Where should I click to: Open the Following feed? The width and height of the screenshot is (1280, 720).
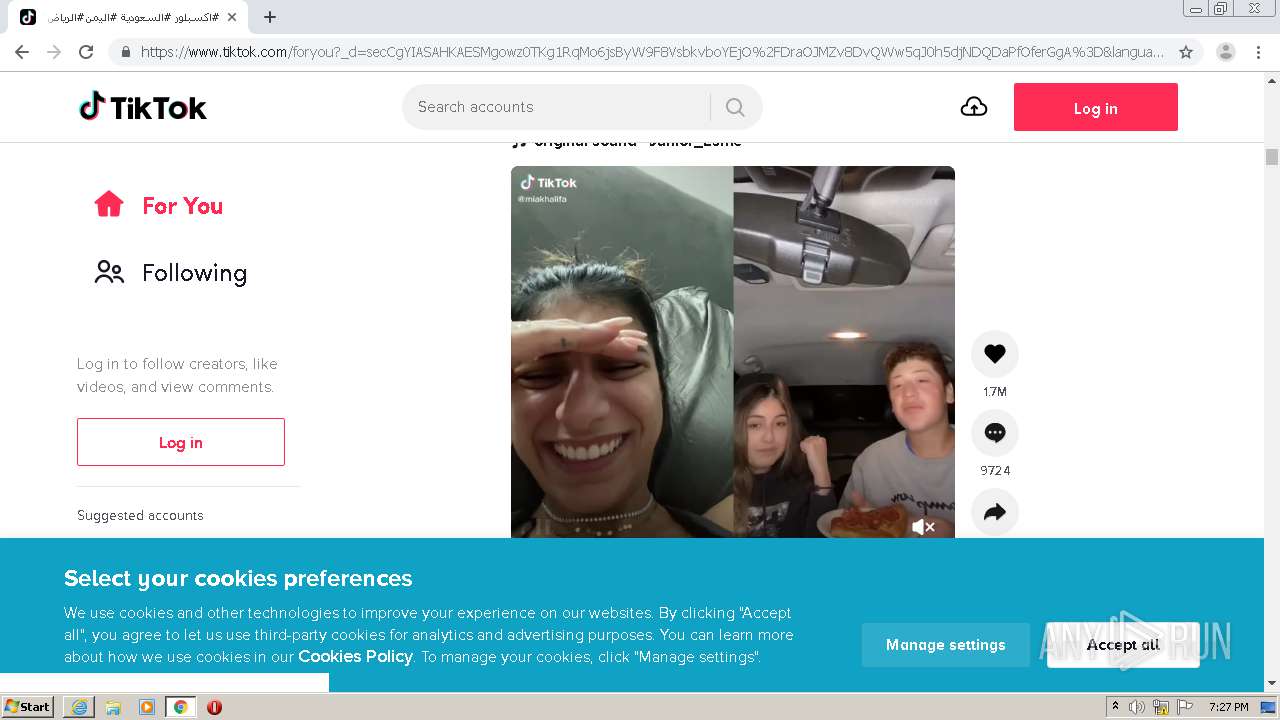coord(171,273)
